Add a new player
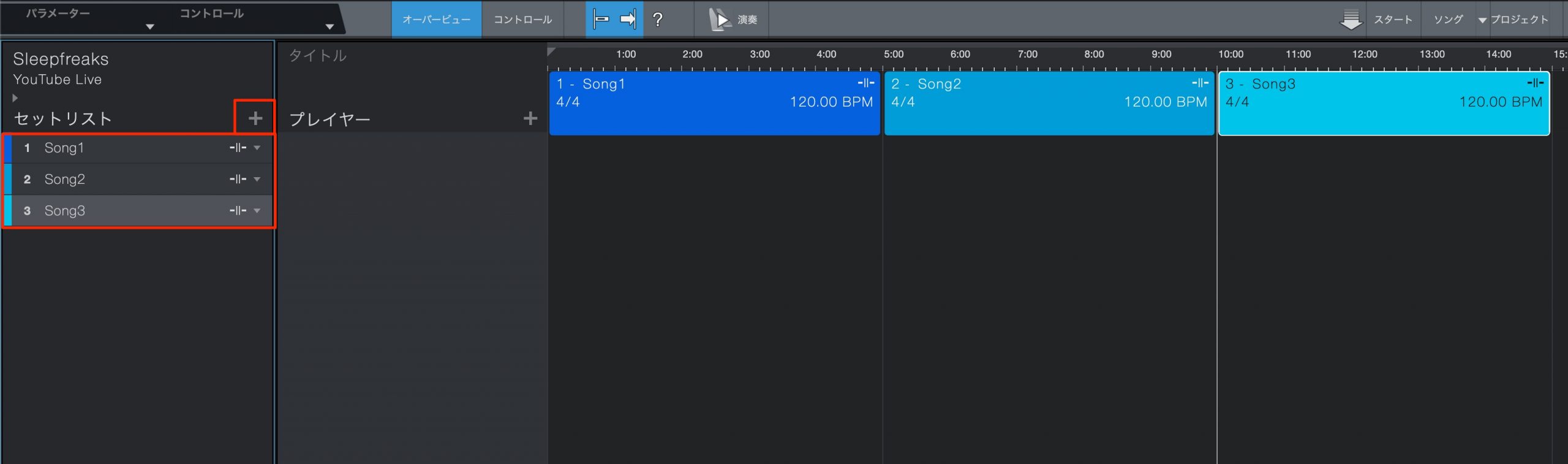The width and height of the screenshot is (1568, 464). (530, 118)
